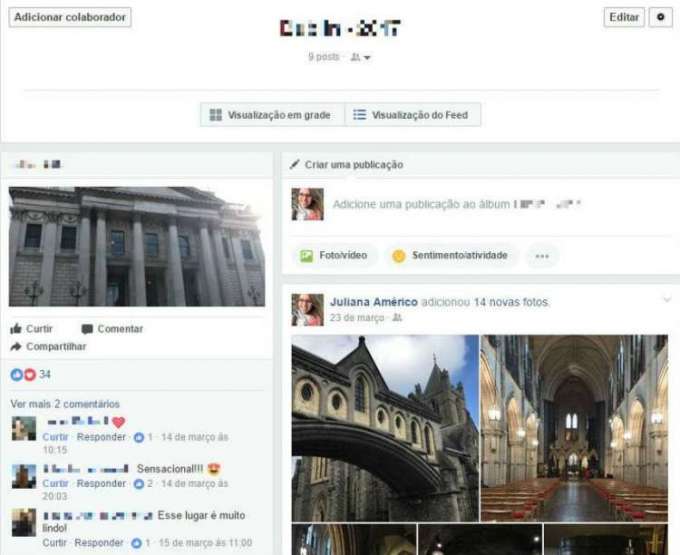Open audience dropdown next to 9 posts

coord(361,58)
